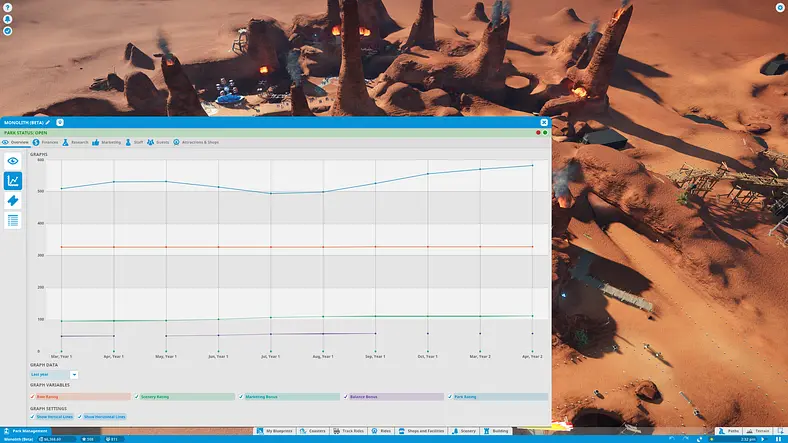This screenshot has height=443, width=788.
Task: Open Shops and Facilities
Action: [421, 431]
